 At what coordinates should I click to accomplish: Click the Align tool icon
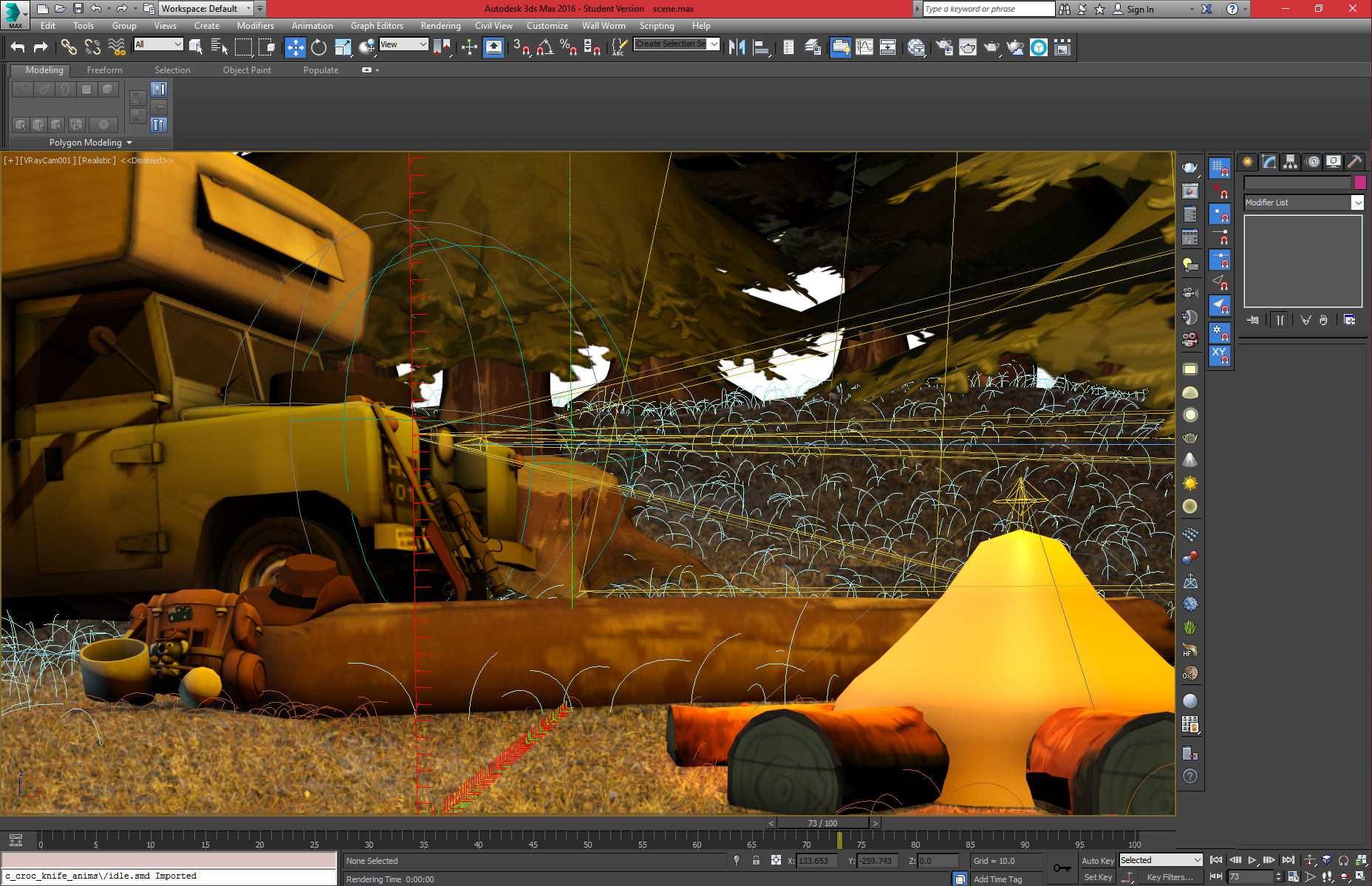(x=760, y=47)
